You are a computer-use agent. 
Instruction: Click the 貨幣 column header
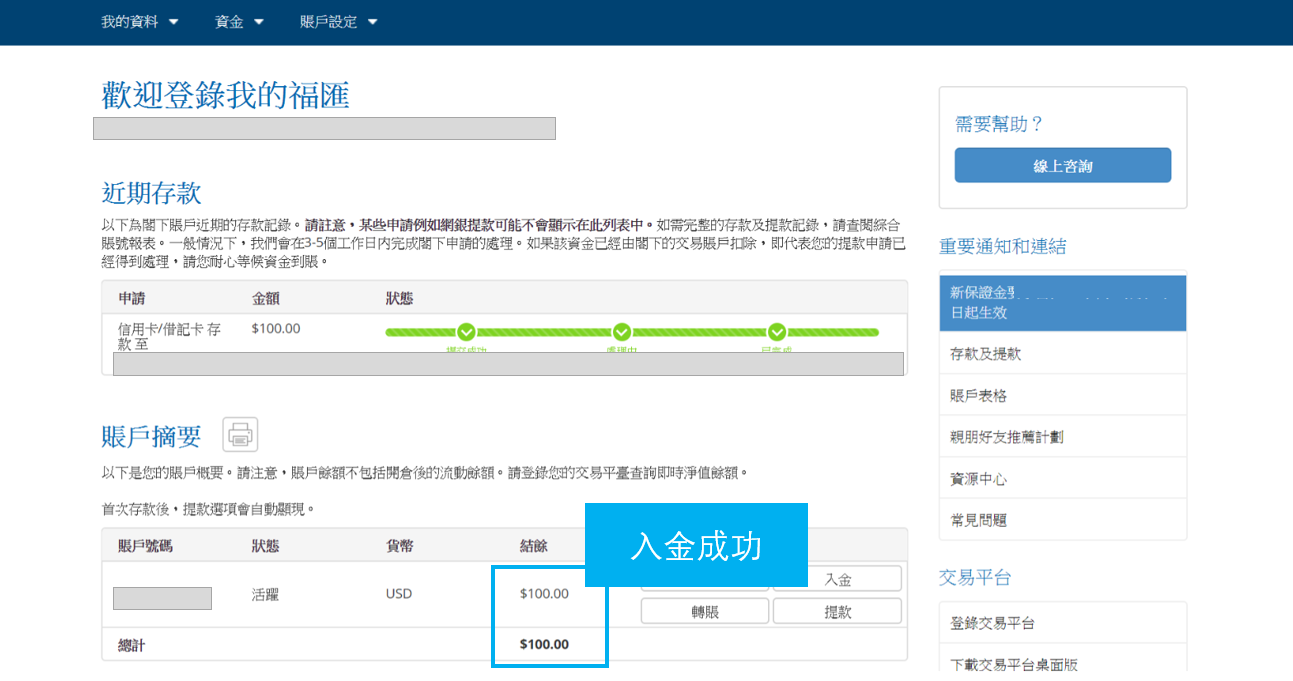(400, 545)
